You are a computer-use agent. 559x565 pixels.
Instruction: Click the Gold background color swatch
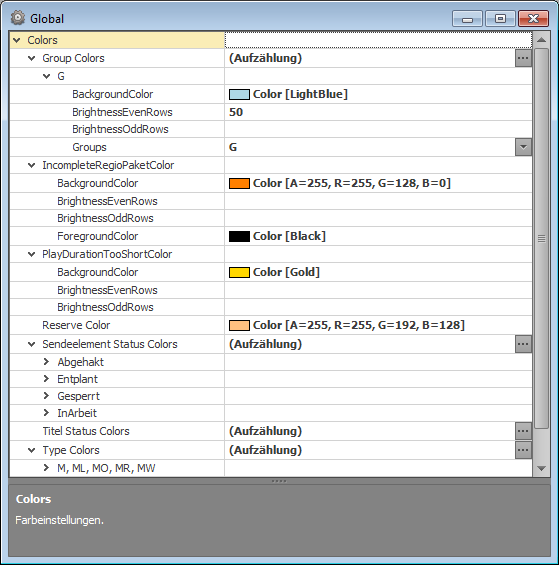pyautogui.click(x=239, y=272)
